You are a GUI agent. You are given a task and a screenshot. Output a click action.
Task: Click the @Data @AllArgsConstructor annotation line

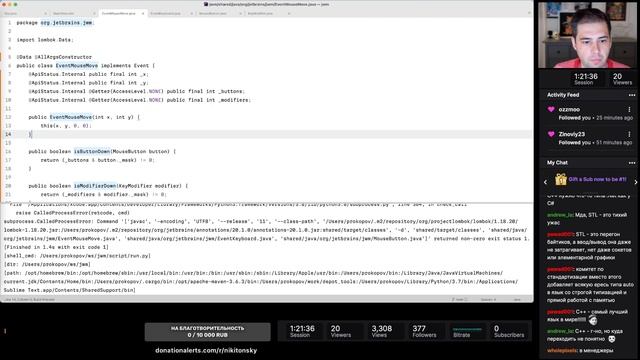[54, 57]
